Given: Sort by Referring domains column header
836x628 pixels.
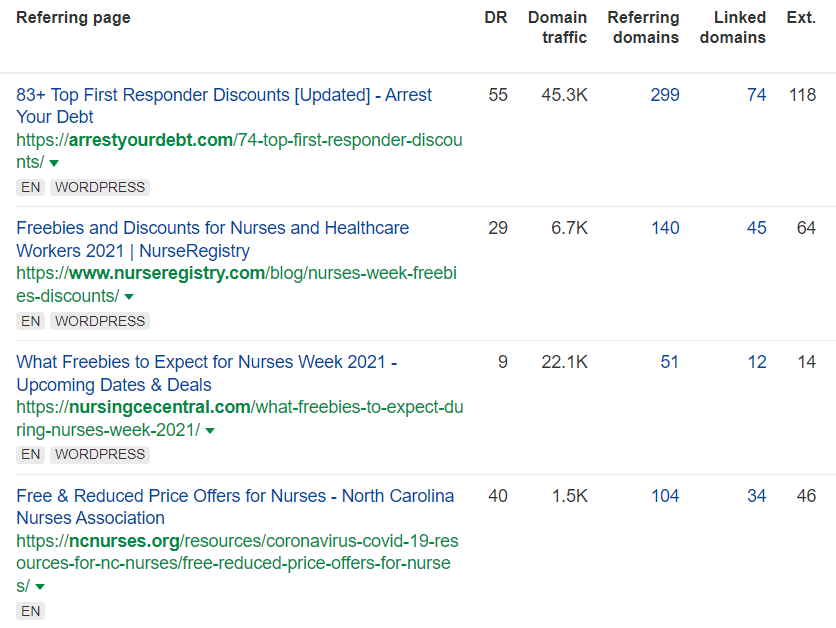Looking at the screenshot, I should coord(643,28).
